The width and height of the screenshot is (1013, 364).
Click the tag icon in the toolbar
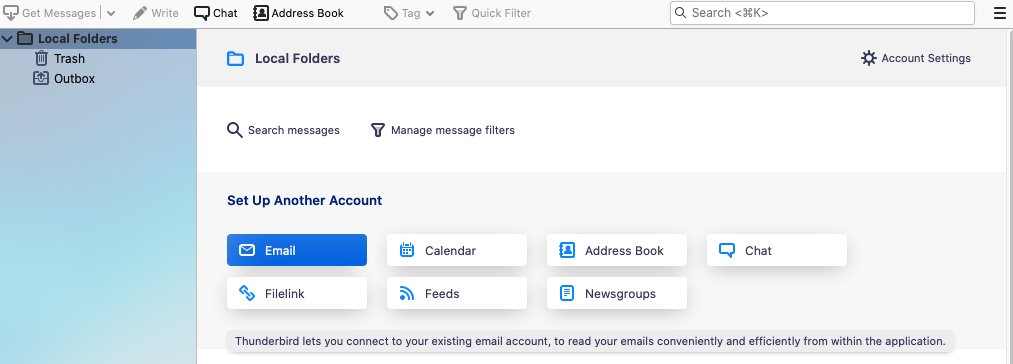390,13
